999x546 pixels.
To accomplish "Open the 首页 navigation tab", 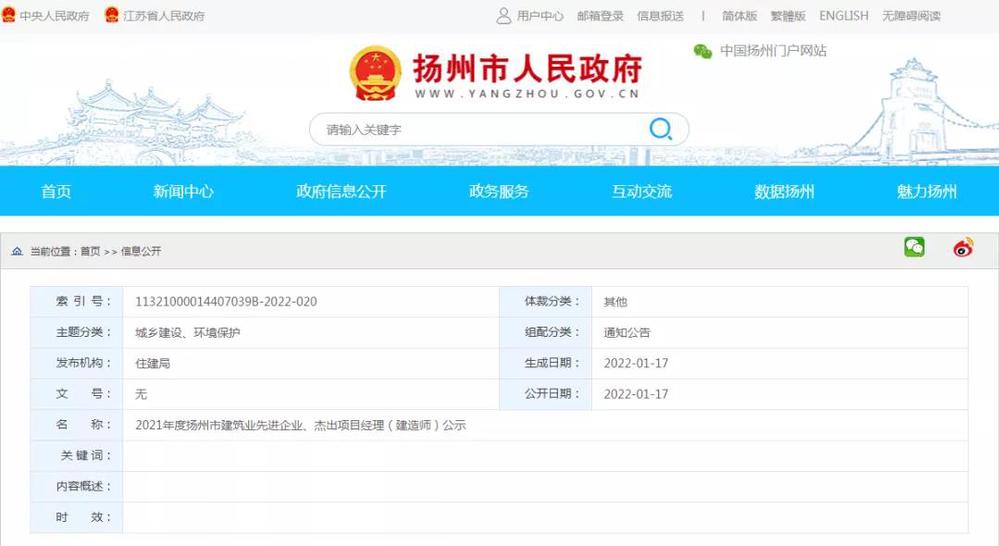I will click(56, 192).
